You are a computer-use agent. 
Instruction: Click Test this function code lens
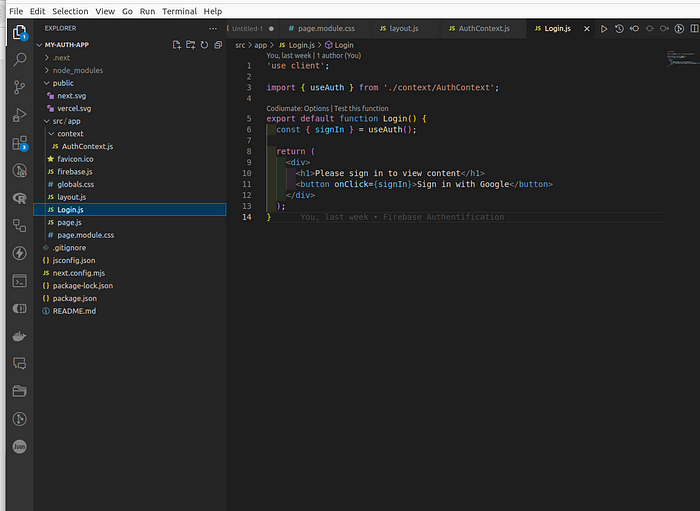coord(361,108)
